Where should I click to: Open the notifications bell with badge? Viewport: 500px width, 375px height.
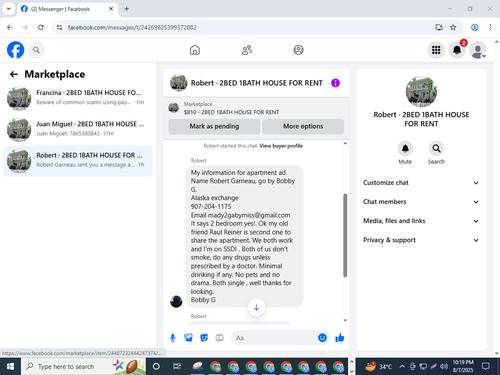pyautogui.click(x=457, y=50)
